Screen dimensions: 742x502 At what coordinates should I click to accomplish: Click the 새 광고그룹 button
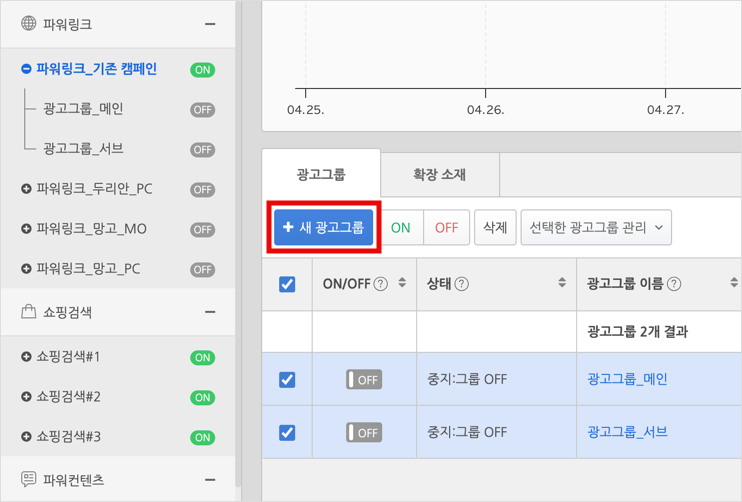(x=324, y=228)
